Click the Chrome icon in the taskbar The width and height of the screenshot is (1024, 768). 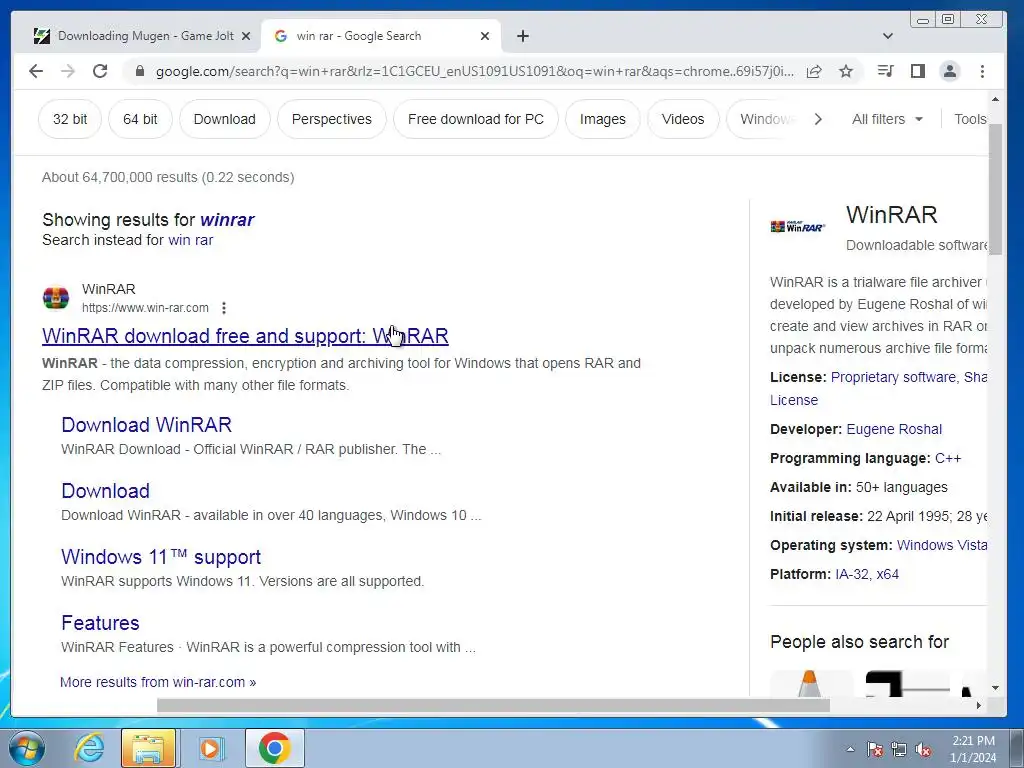tap(274, 748)
